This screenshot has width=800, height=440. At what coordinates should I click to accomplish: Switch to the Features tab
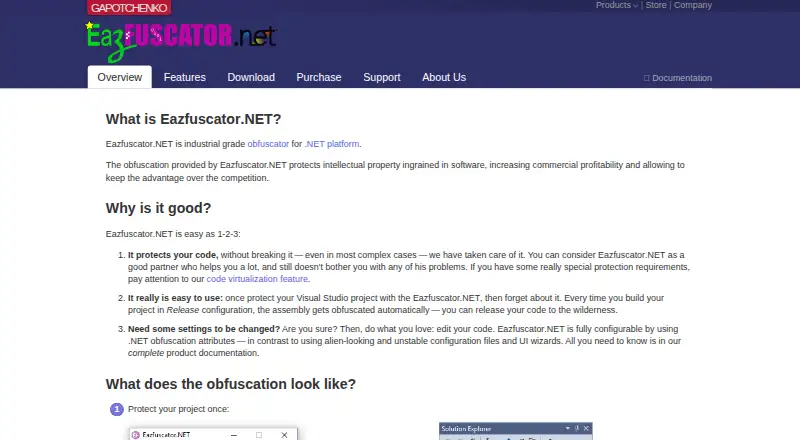(x=185, y=77)
